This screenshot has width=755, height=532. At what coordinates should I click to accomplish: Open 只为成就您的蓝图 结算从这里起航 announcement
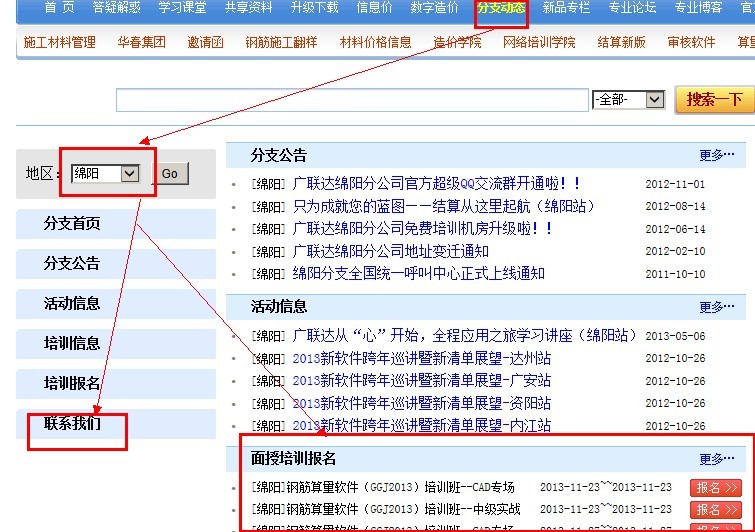tap(443, 206)
